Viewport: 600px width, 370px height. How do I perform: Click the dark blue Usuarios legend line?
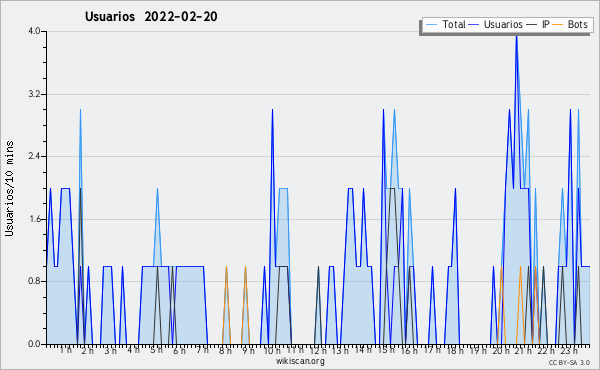474,25
